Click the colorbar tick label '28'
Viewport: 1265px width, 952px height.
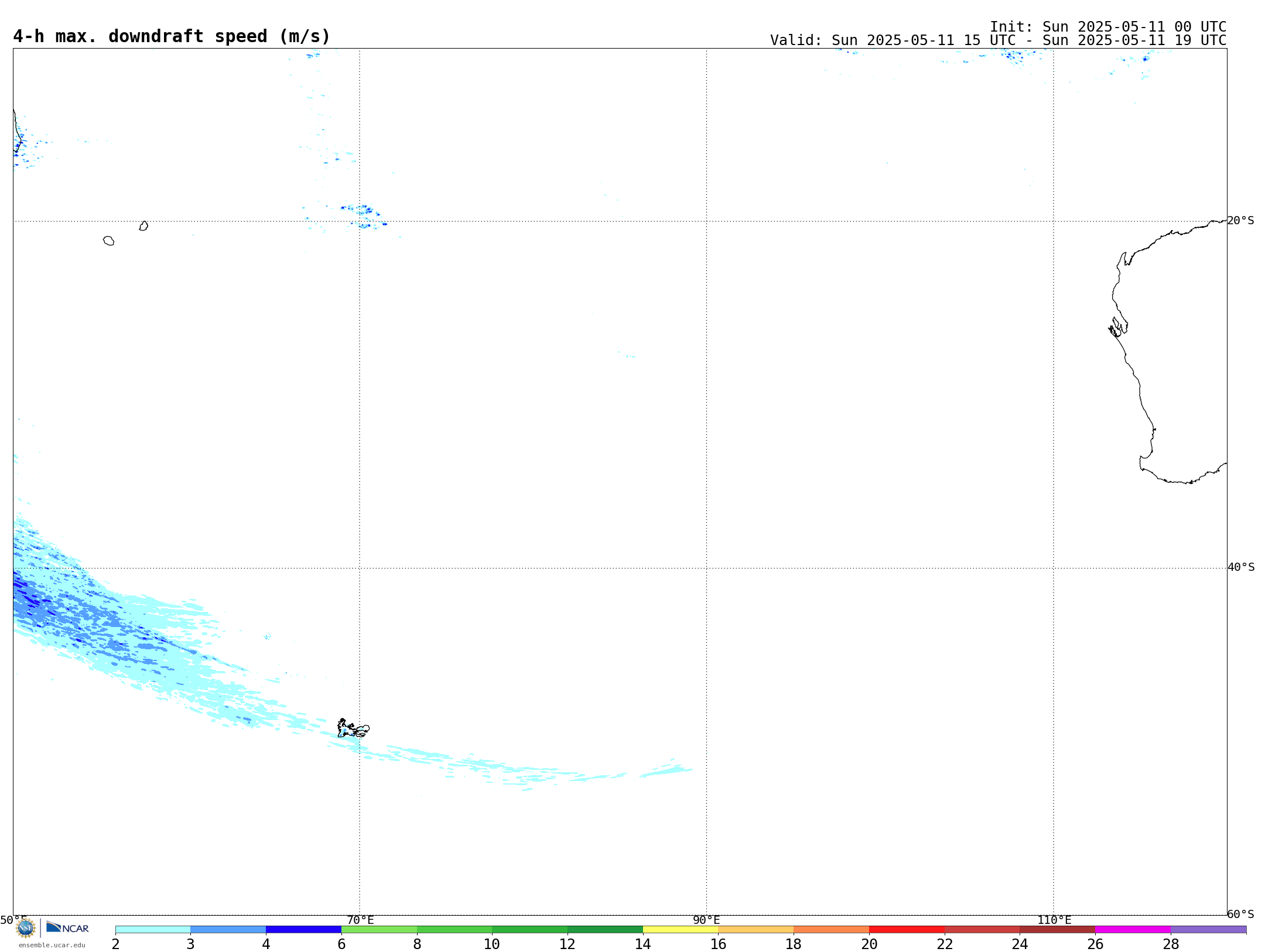[1171, 944]
